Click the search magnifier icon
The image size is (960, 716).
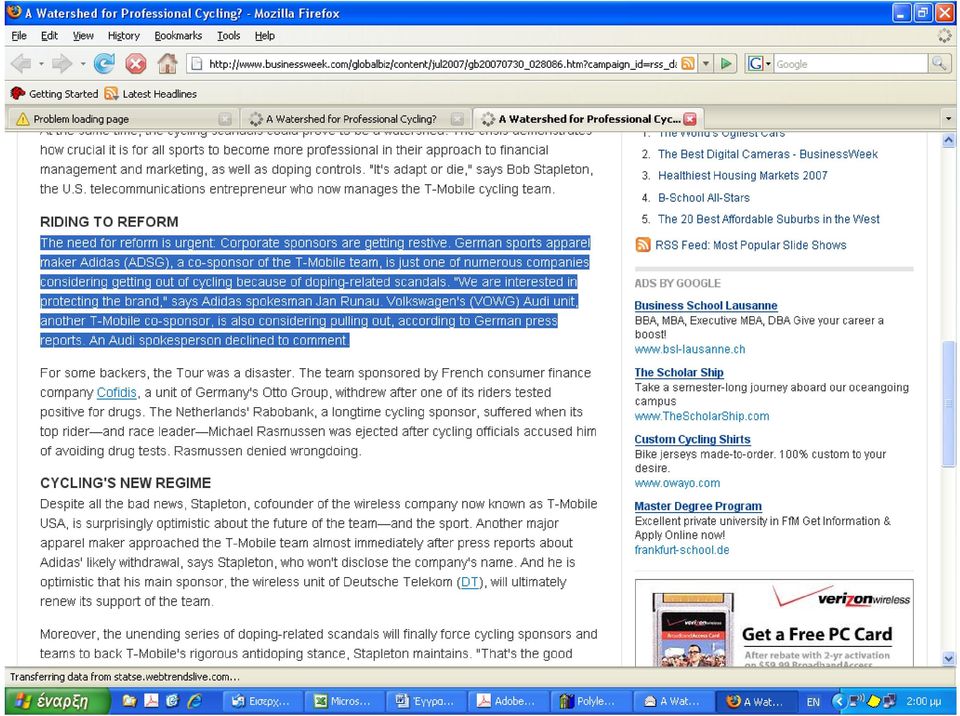(939, 64)
